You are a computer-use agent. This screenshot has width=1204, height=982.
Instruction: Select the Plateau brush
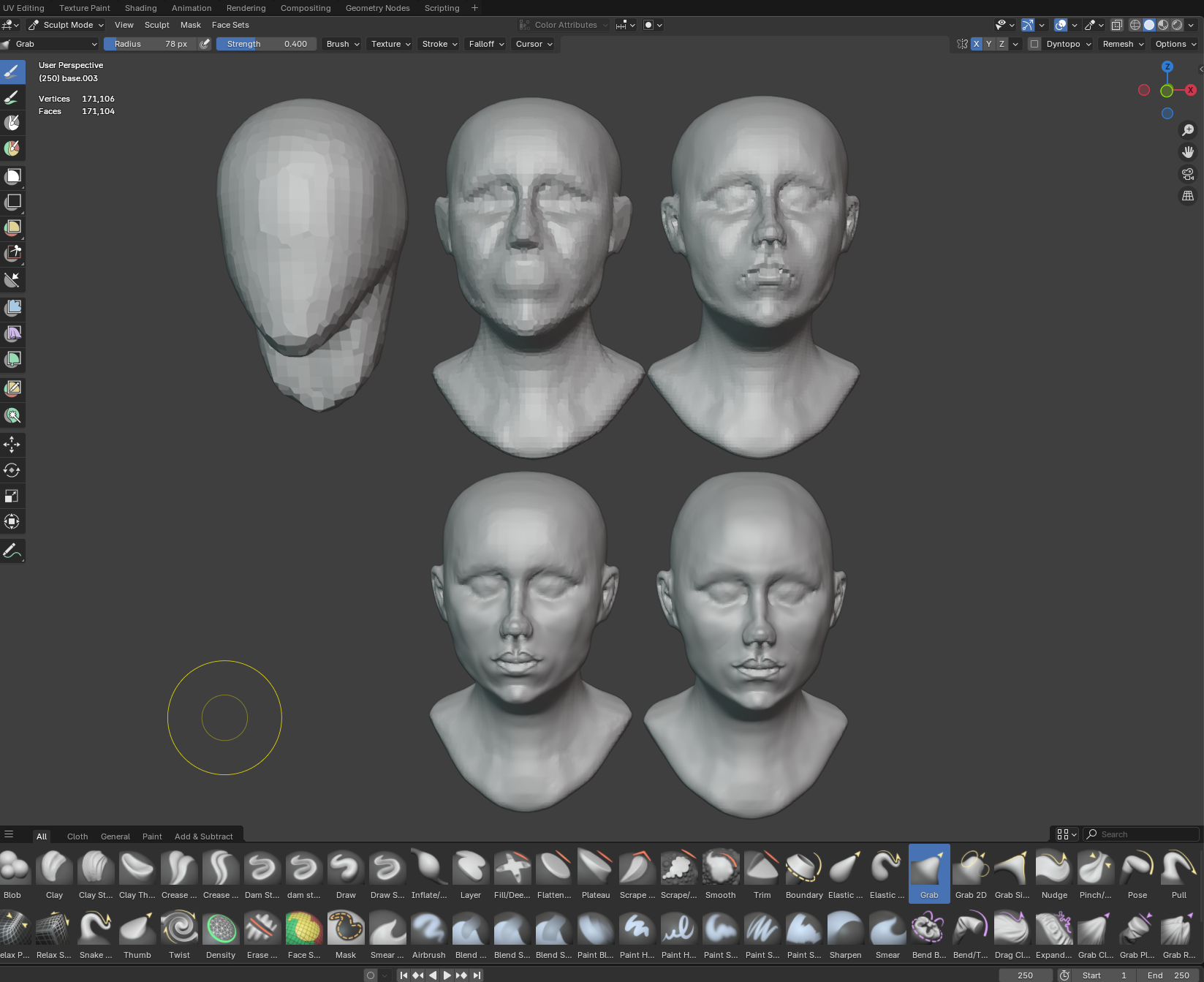[x=596, y=873]
